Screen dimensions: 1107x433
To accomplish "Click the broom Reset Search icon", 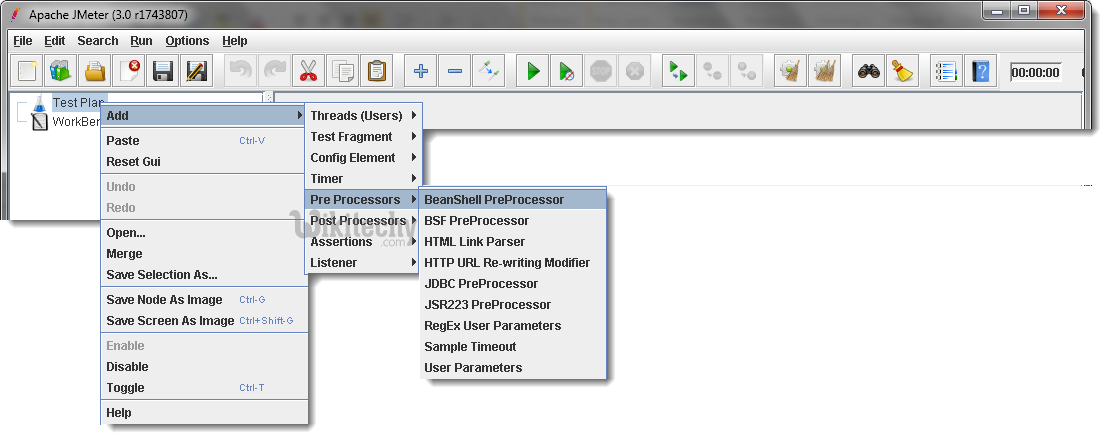I will 903,71.
